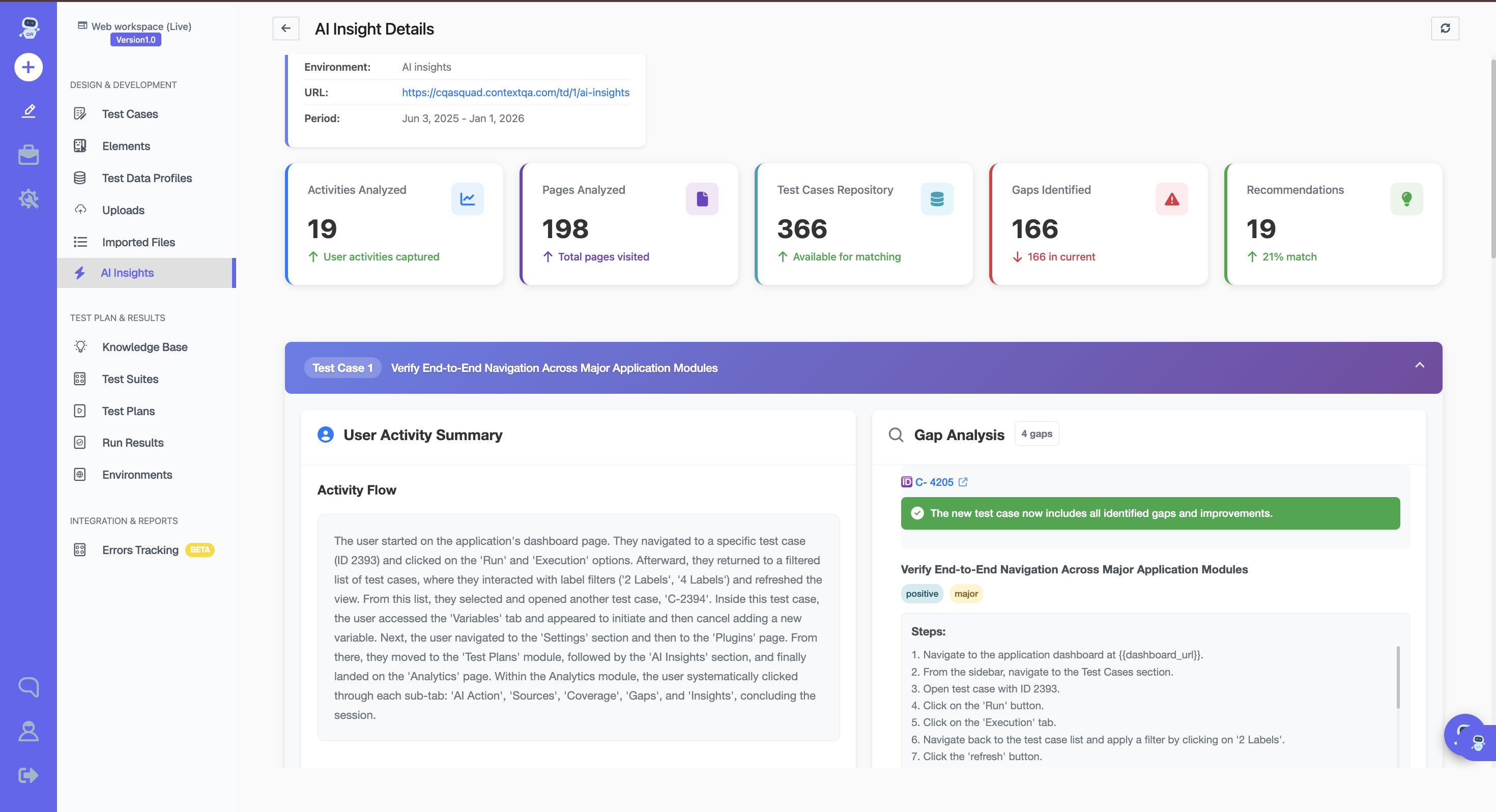Collapse the Test Case 1 section
1496x812 pixels.
(x=1419, y=365)
